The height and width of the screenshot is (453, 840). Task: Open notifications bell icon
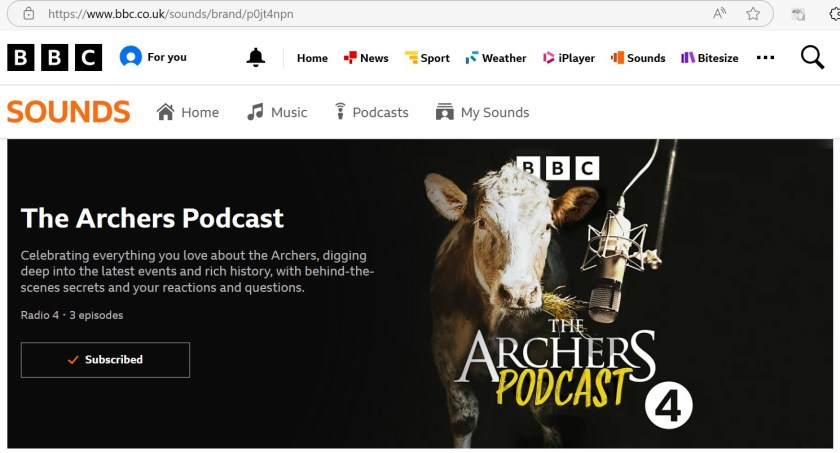click(256, 58)
